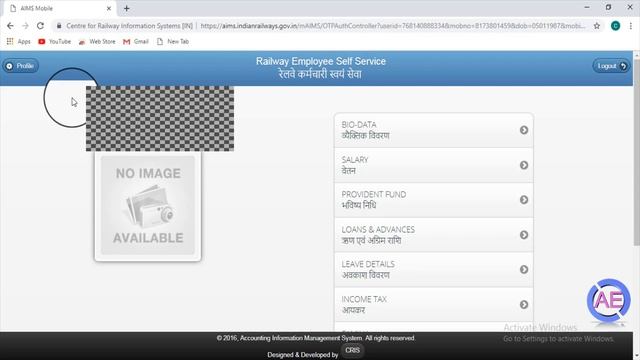640x360 pixels.
Task: Click the arrow icon on the LOANS & ADVANCES row
Action: point(524,235)
